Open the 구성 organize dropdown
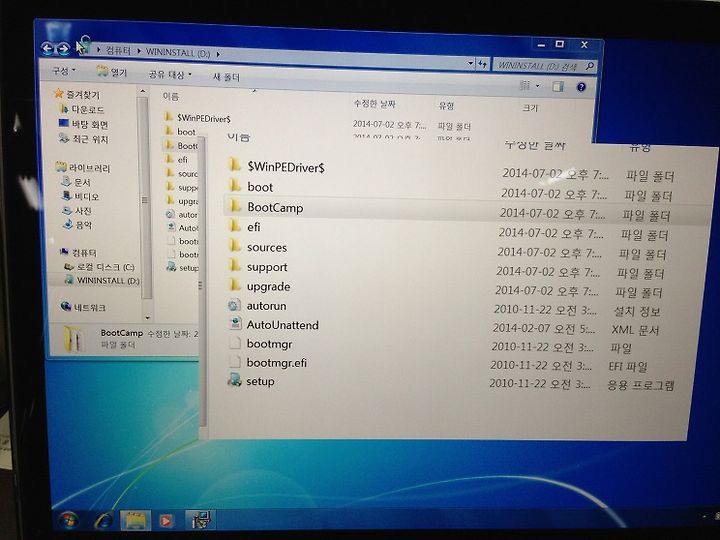The width and height of the screenshot is (720, 540). pyautogui.click(x=63, y=71)
